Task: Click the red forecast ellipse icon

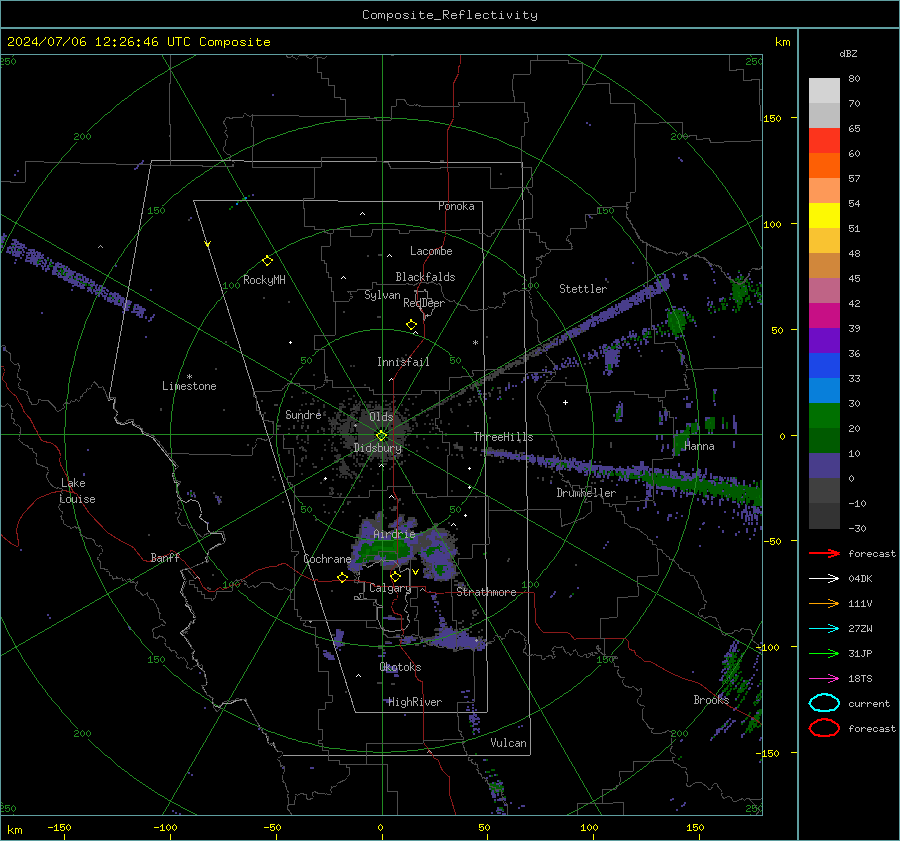Action: (x=824, y=728)
